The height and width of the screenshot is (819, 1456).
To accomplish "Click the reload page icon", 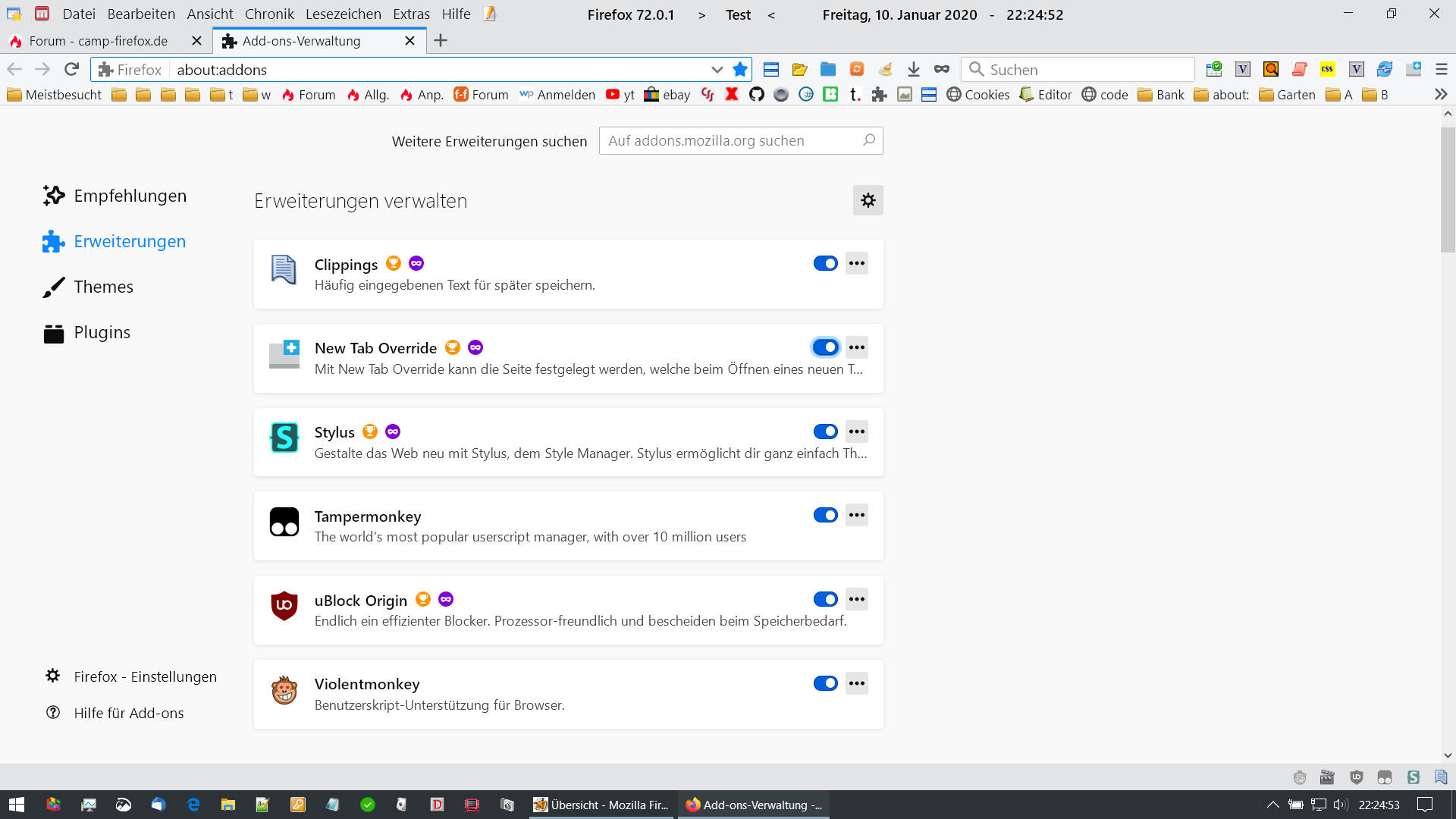I will pyautogui.click(x=71, y=70).
